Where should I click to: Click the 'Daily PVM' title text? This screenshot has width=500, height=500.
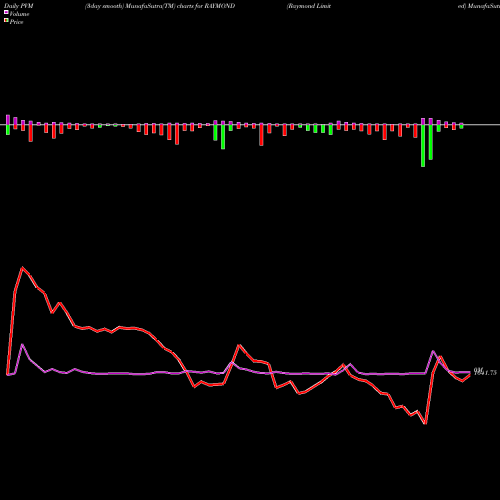(x=19, y=6)
